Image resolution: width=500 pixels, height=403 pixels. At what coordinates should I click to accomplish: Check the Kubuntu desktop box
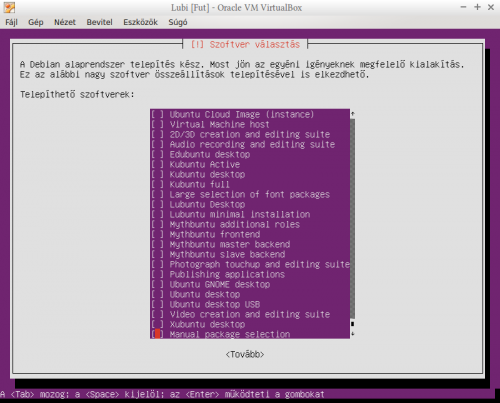(157, 174)
